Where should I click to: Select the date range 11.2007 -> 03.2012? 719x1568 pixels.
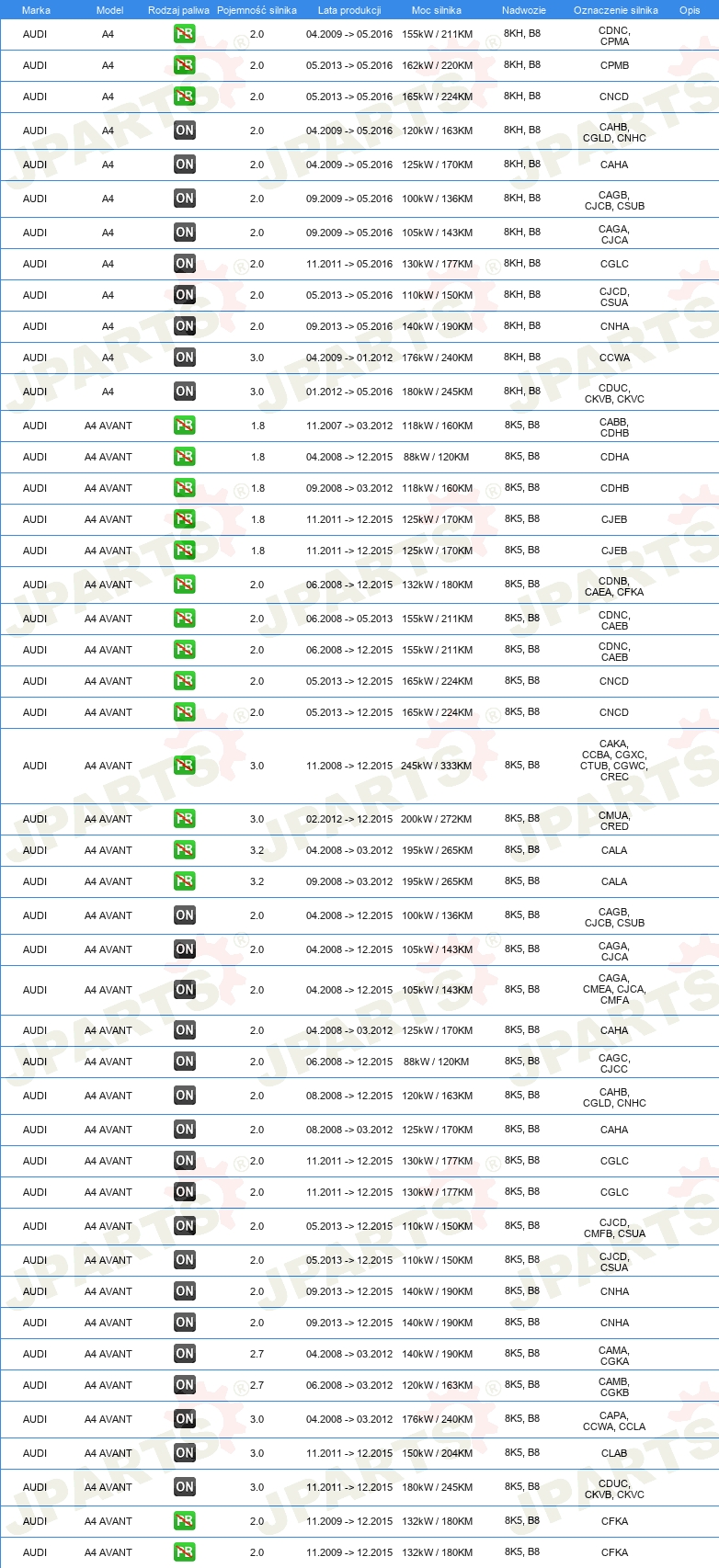click(349, 426)
